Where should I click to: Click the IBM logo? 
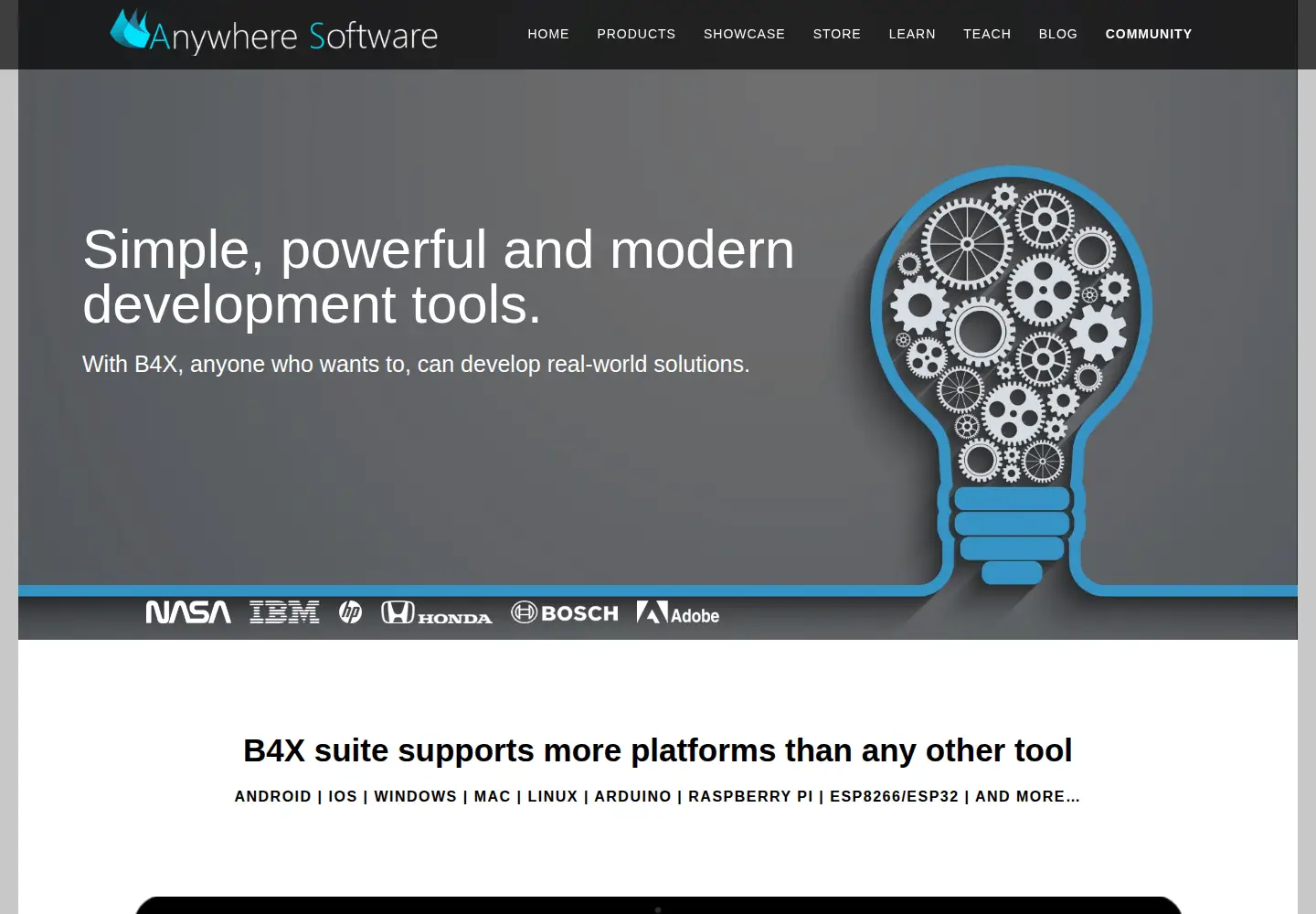pyautogui.click(x=284, y=612)
